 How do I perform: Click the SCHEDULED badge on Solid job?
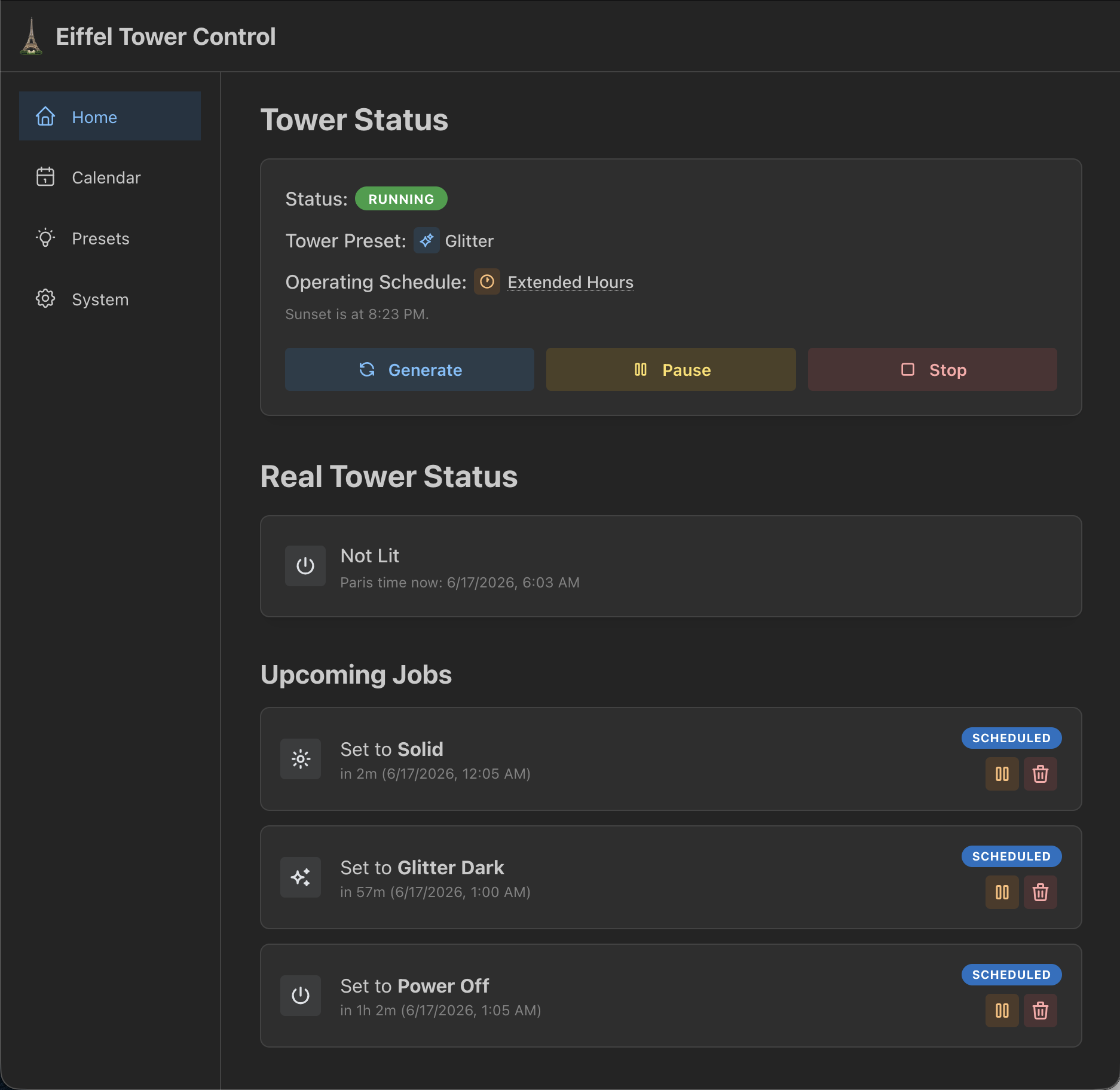pyautogui.click(x=1011, y=738)
